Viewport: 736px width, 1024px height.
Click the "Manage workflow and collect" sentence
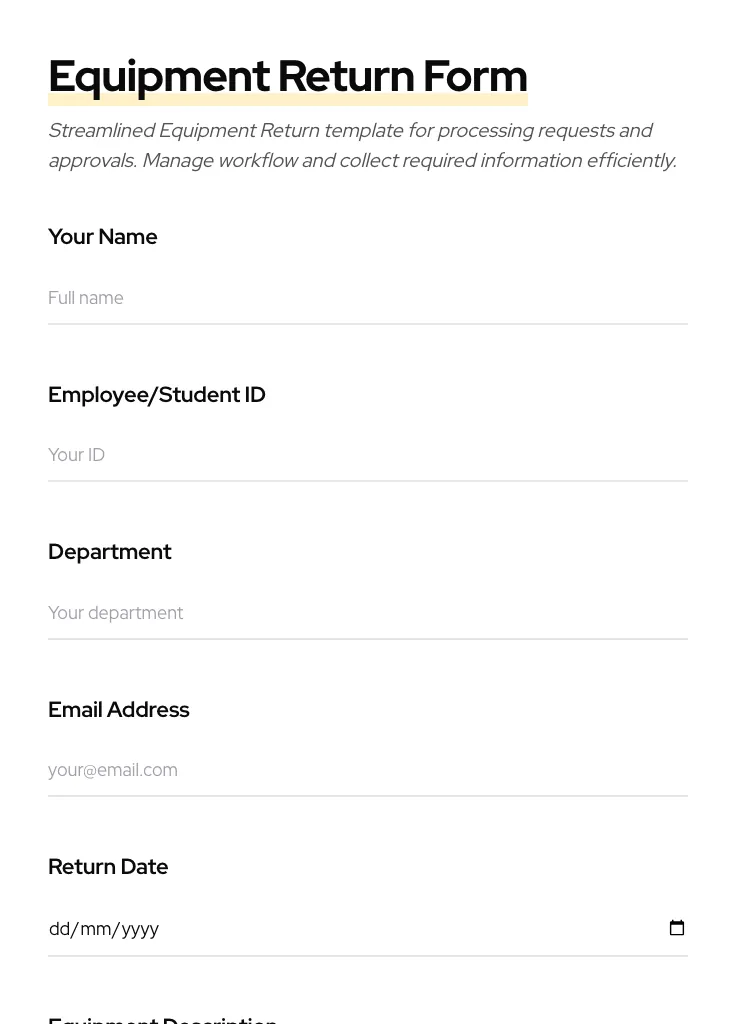(408, 161)
